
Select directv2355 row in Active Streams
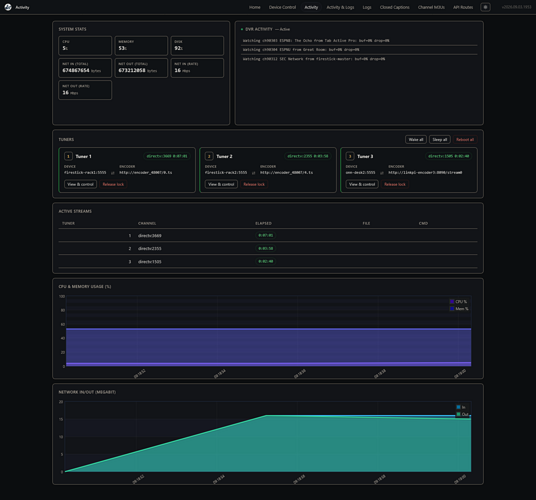pyautogui.click(x=268, y=248)
